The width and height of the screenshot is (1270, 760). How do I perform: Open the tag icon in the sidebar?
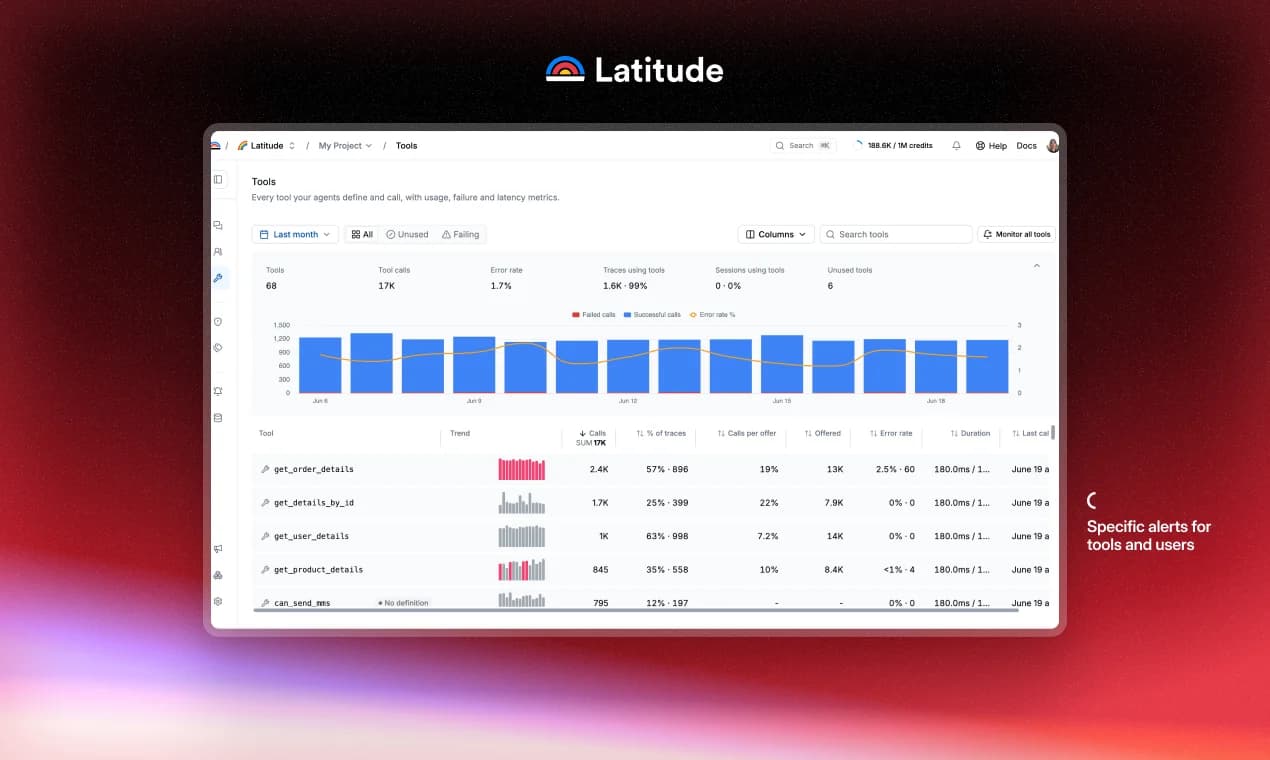(218, 348)
